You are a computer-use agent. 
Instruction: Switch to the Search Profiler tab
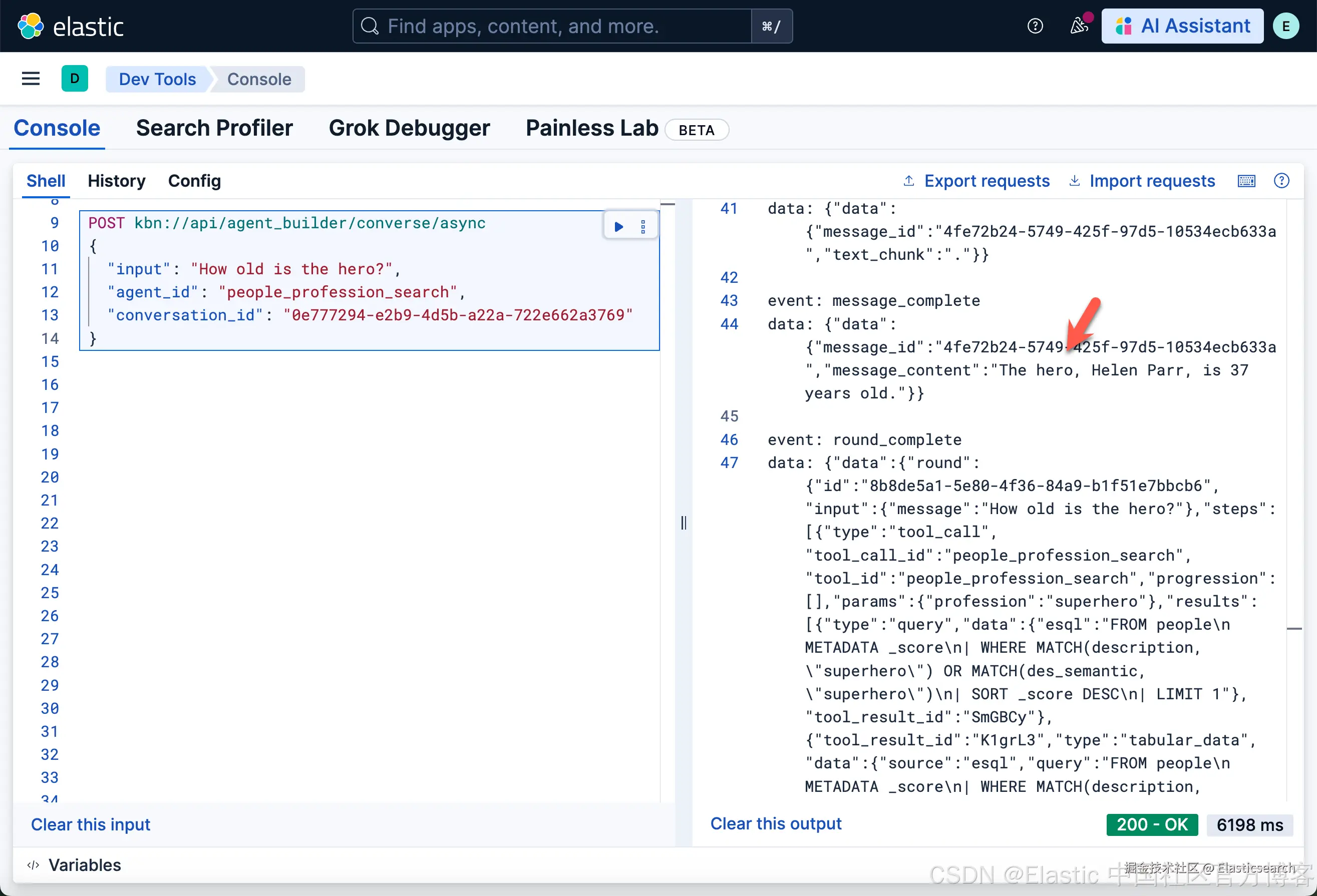[x=214, y=128]
